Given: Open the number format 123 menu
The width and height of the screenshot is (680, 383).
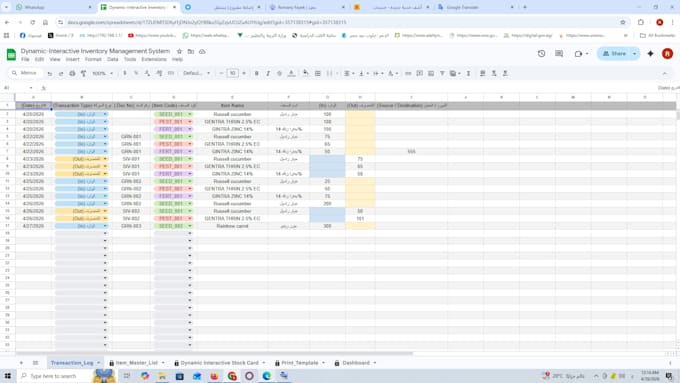Looking at the screenshot, I should click(x=171, y=73).
